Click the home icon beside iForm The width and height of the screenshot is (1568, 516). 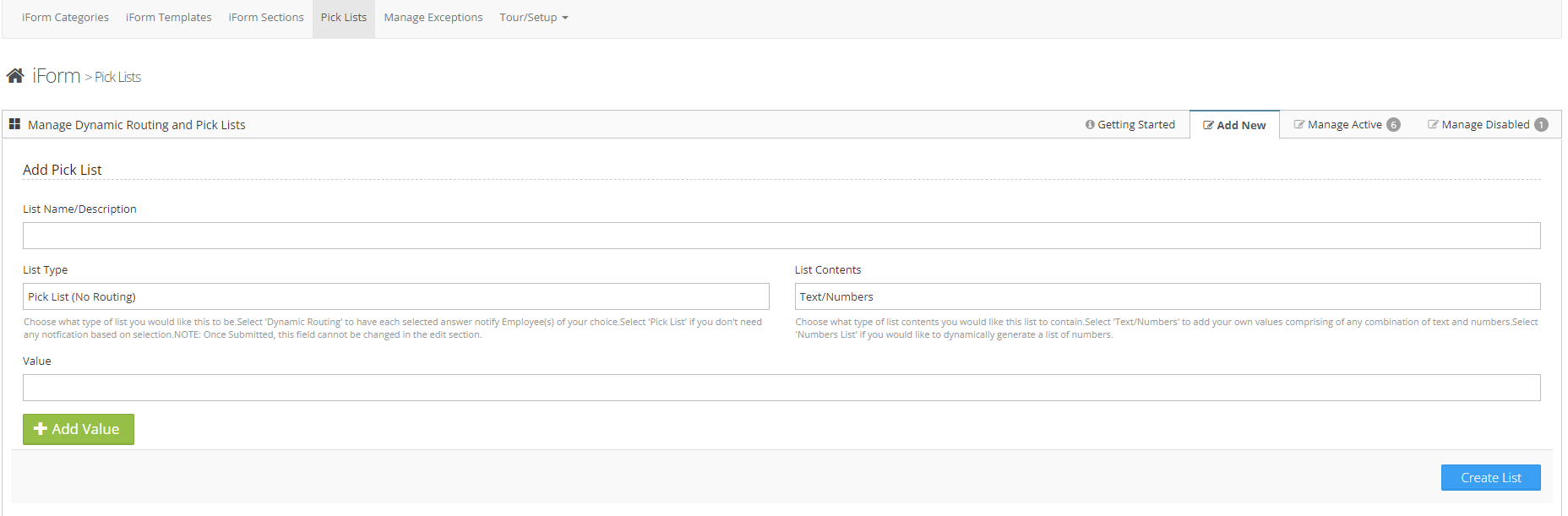[15, 76]
